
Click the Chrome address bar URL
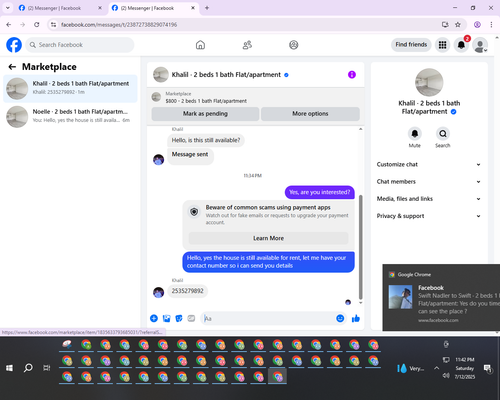[x=119, y=25]
